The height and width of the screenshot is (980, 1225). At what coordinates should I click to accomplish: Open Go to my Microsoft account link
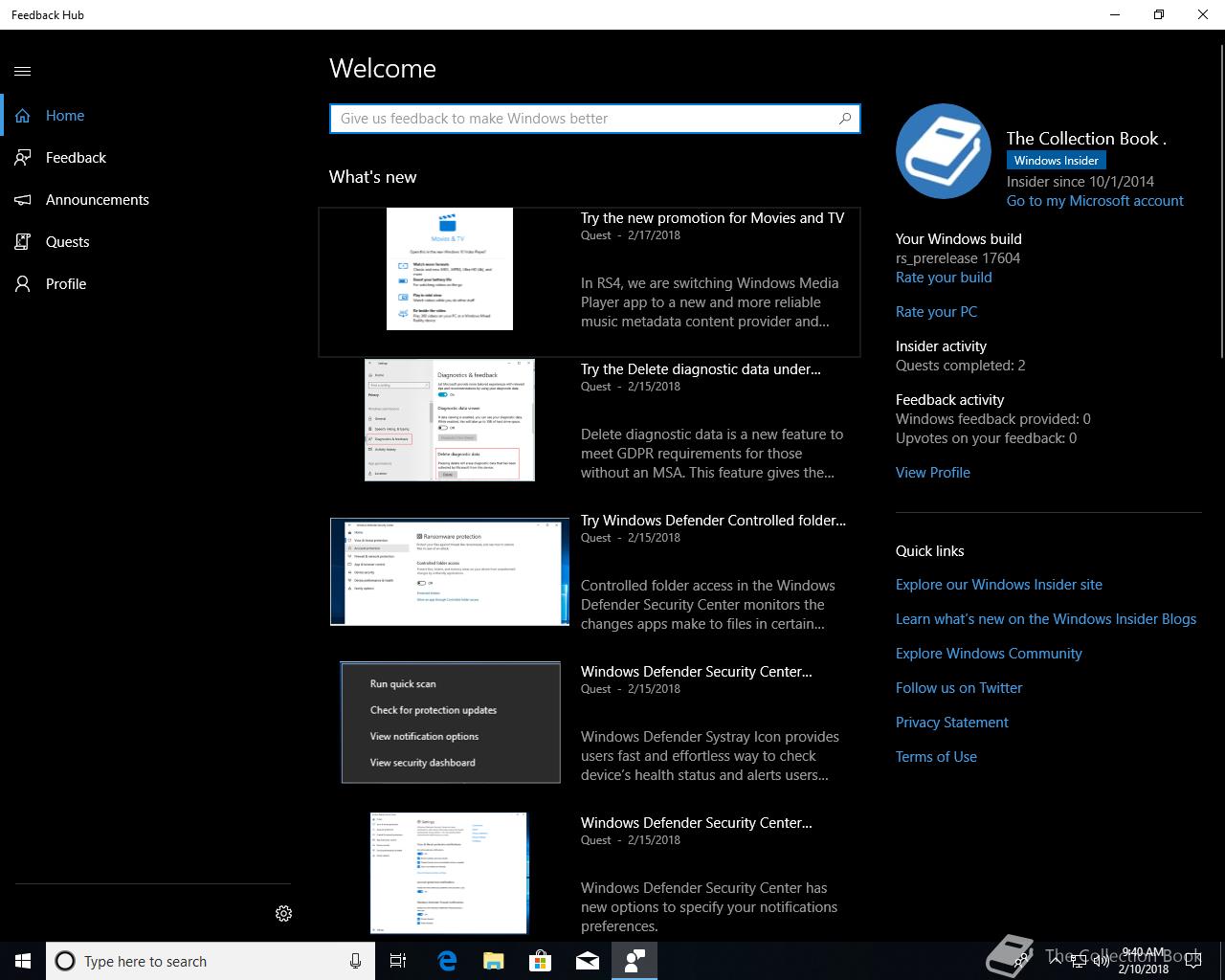pos(1095,201)
